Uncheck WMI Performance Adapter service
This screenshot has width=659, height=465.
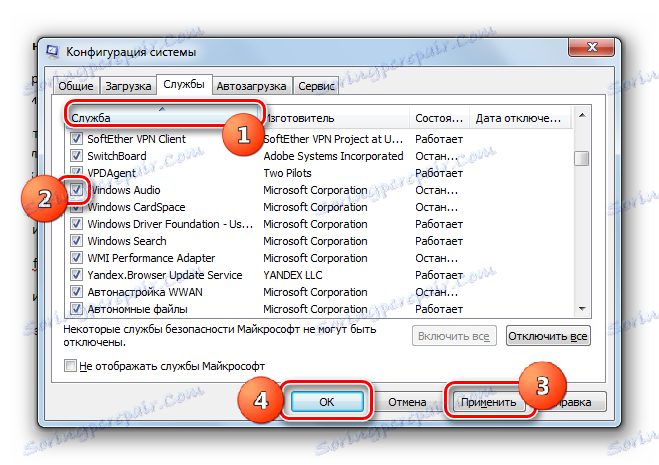pyautogui.click(x=76, y=258)
